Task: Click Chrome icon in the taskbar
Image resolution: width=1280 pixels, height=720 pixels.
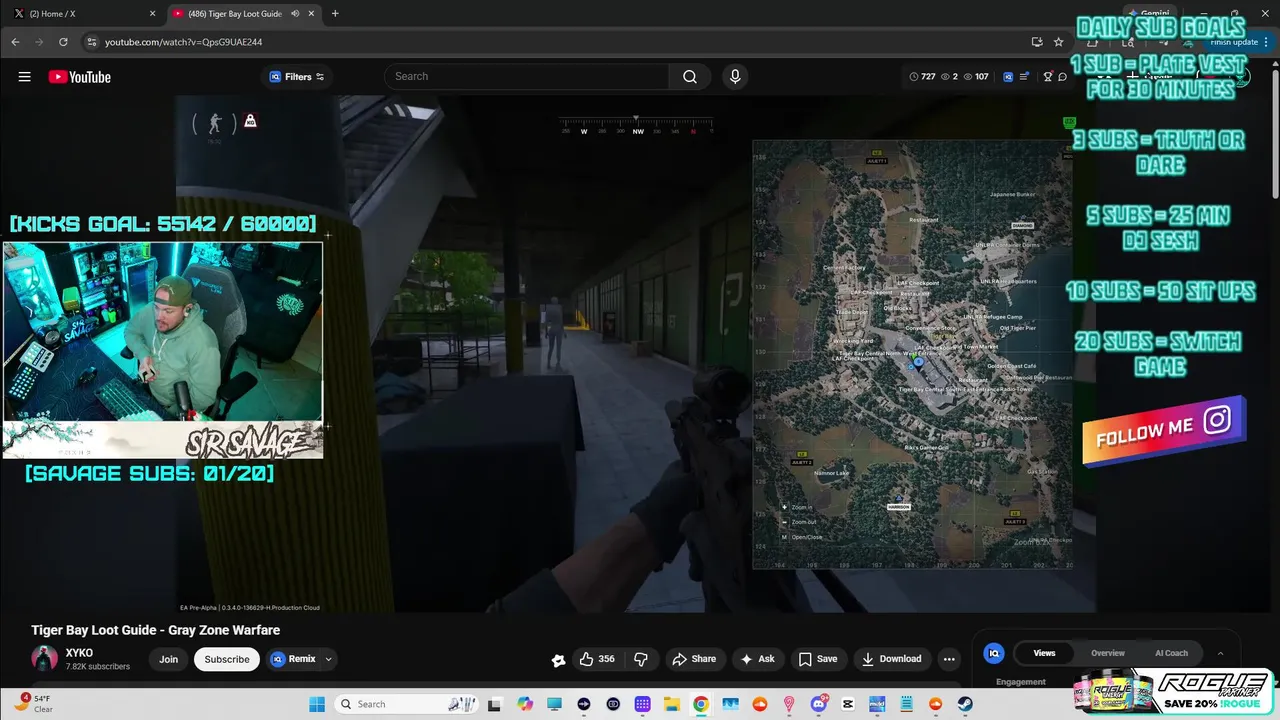Action: [x=701, y=704]
